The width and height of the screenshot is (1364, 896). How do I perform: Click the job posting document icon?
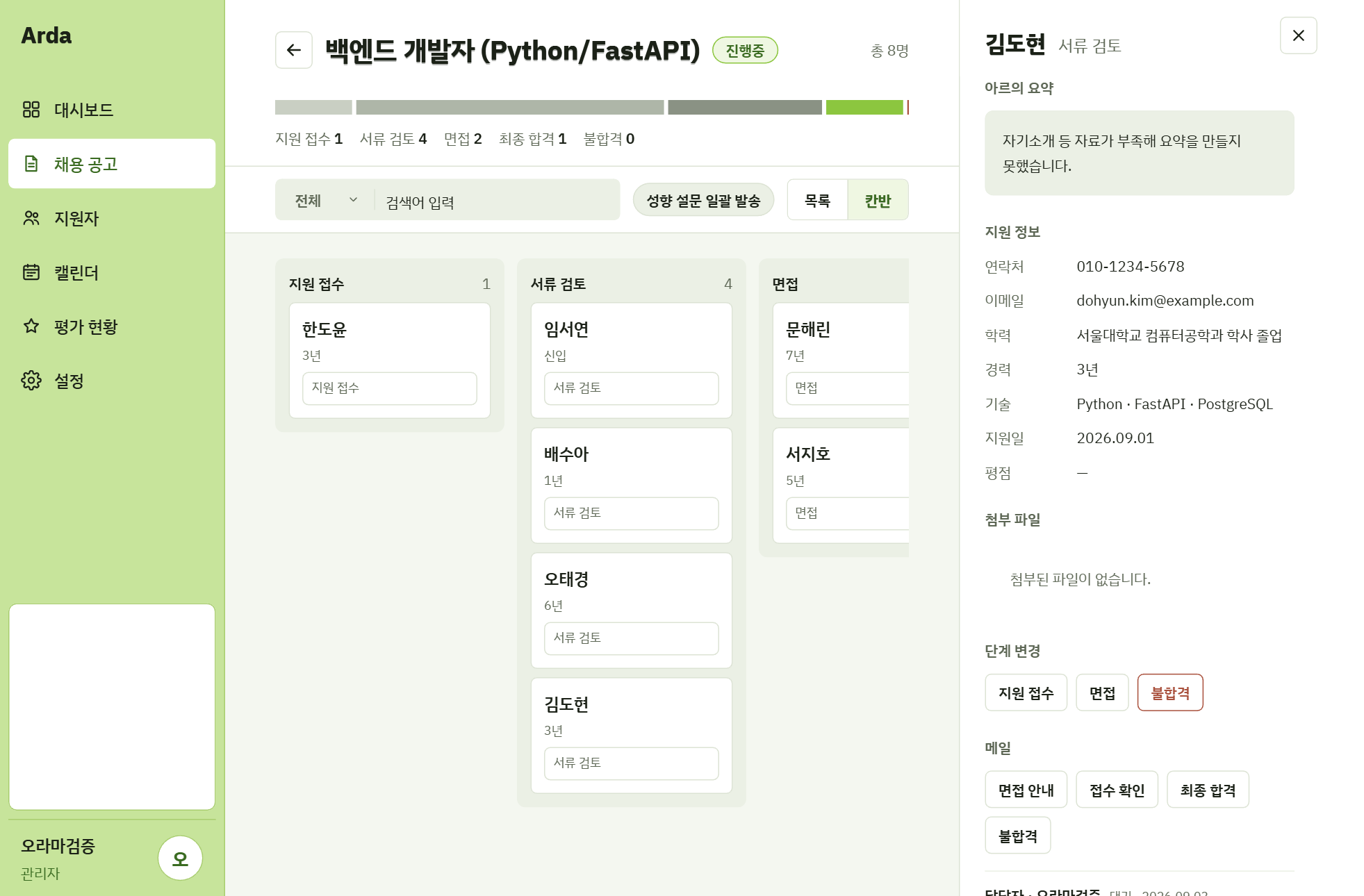pyautogui.click(x=31, y=163)
